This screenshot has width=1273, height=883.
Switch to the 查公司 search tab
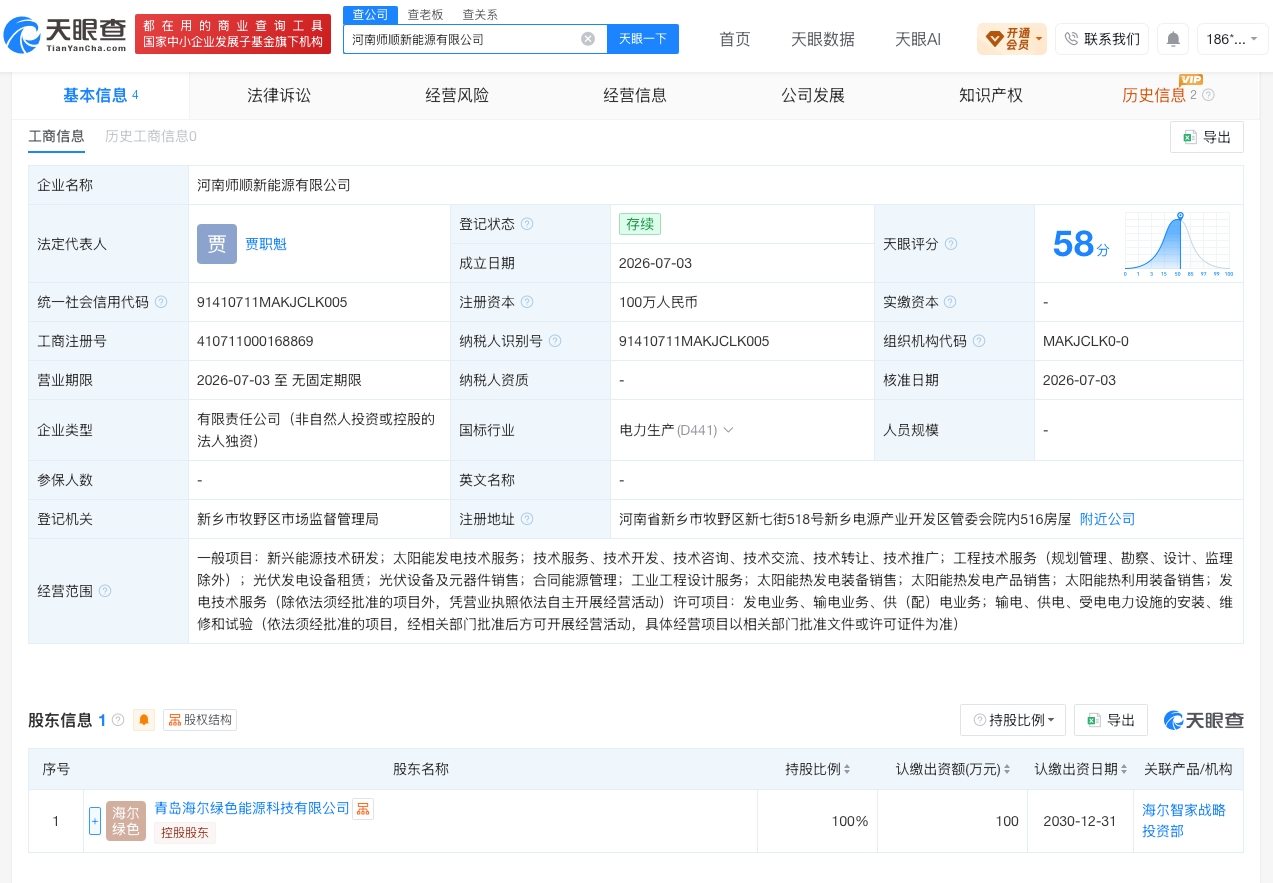(x=369, y=15)
